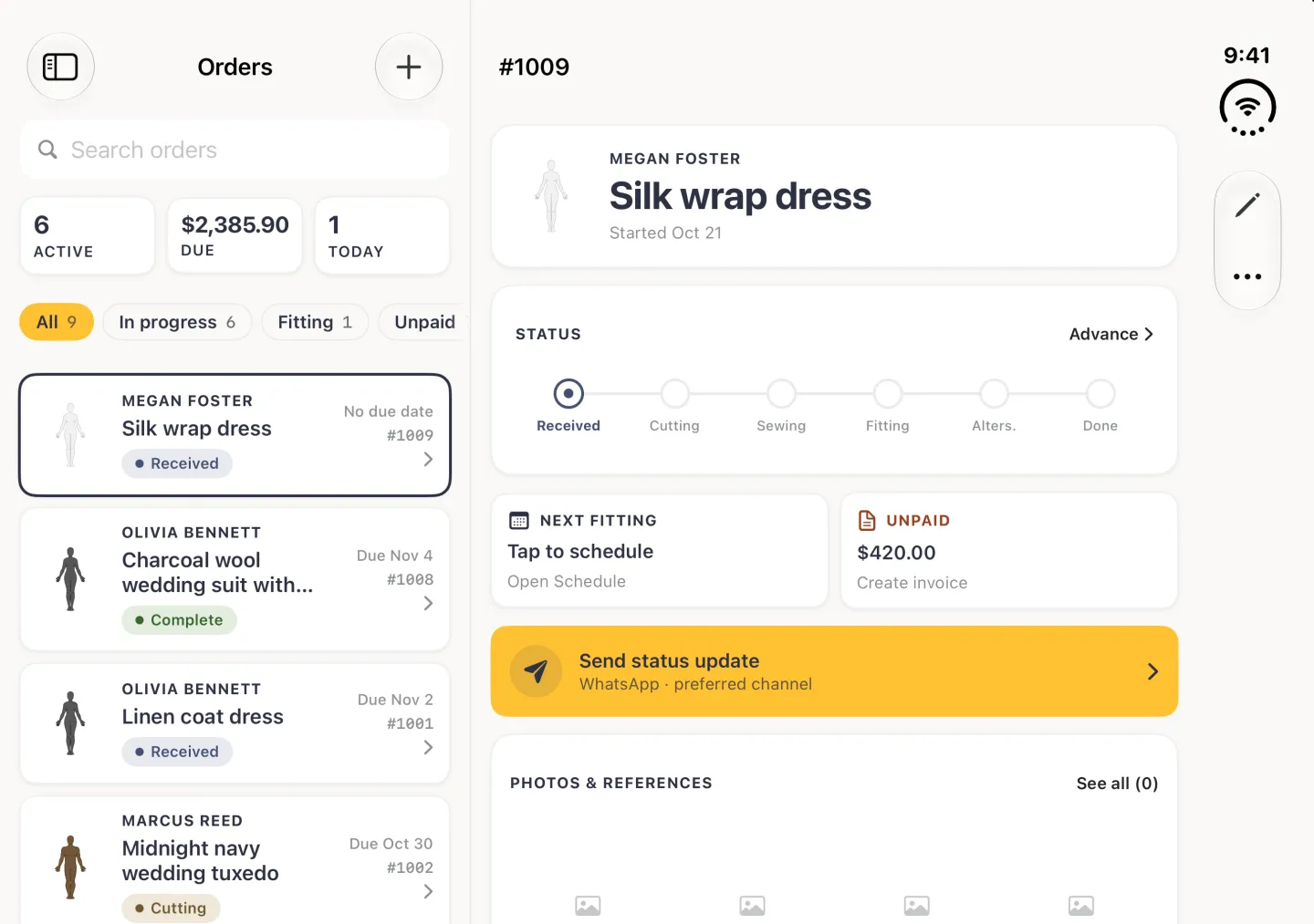This screenshot has width=1314, height=924.
Task: Open Linen coat dress order chevron
Action: click(428, 748)
